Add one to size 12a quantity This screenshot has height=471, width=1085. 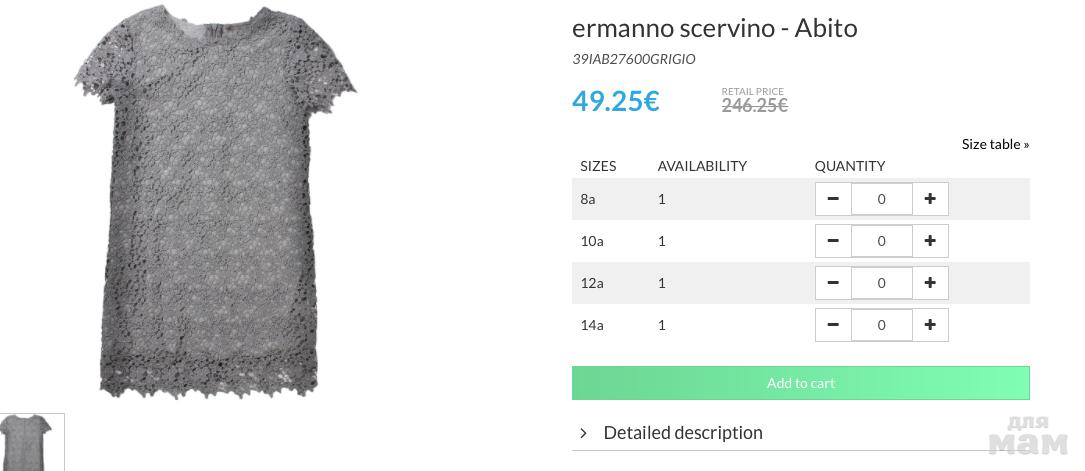(930, 283)
